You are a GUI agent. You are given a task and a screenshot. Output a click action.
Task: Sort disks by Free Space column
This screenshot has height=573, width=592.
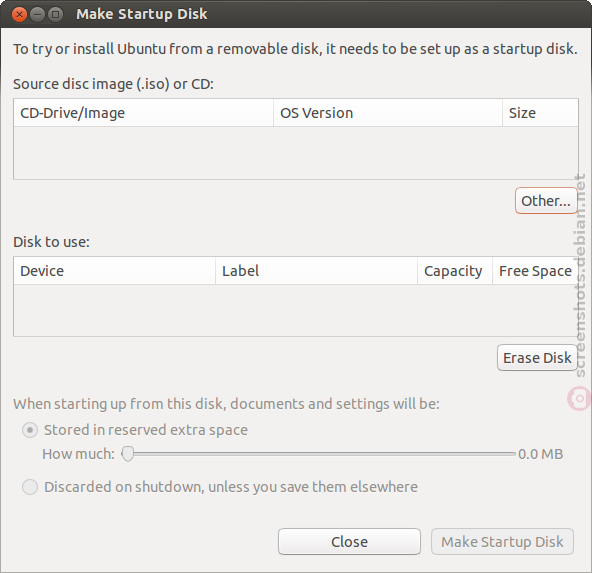tap(535, 271)
